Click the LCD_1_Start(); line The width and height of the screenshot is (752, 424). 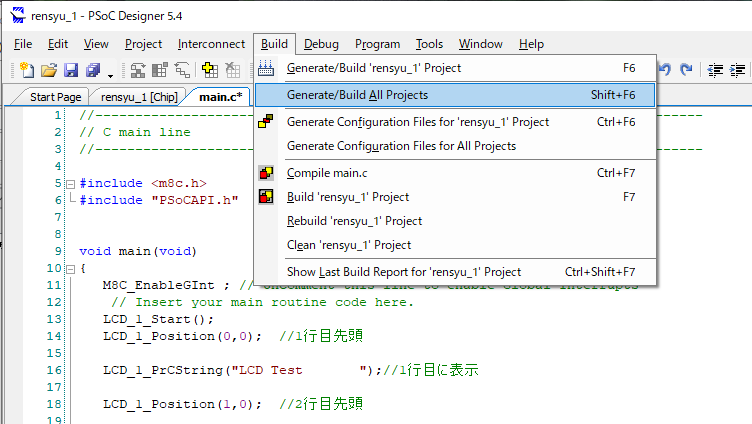point(158,319)
